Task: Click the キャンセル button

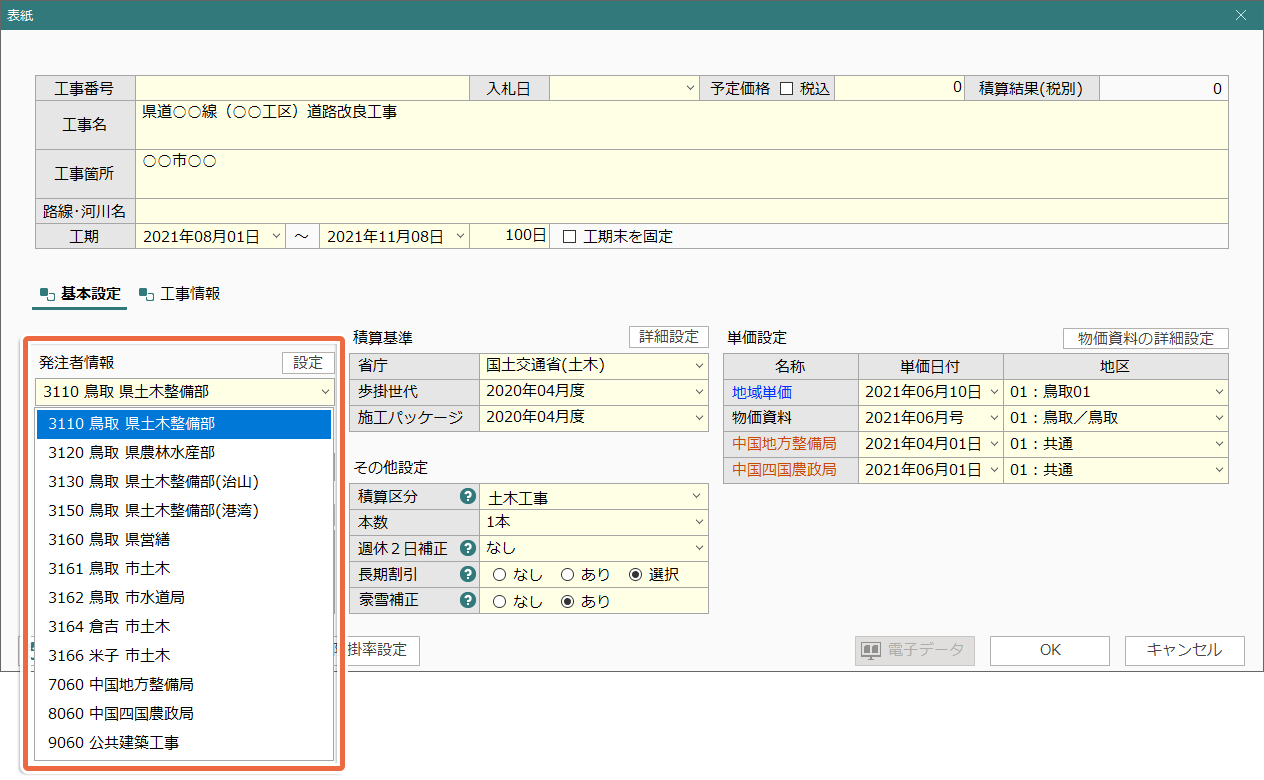Action: (1185, 650)
